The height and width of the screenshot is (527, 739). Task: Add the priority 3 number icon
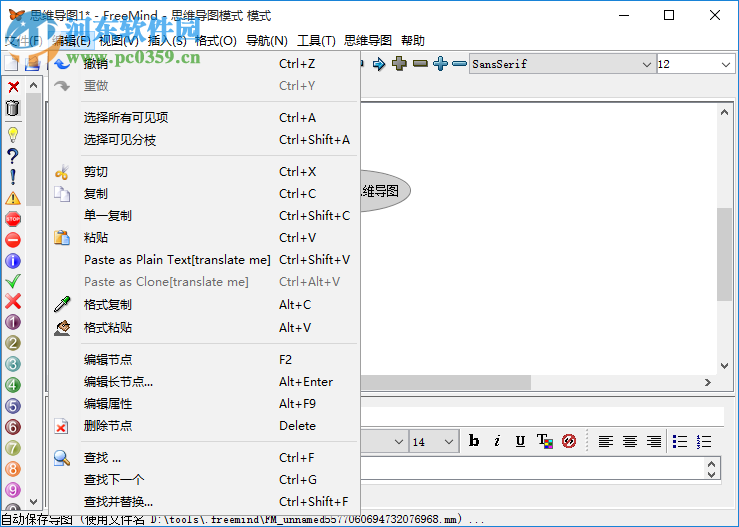coord(13,364)
